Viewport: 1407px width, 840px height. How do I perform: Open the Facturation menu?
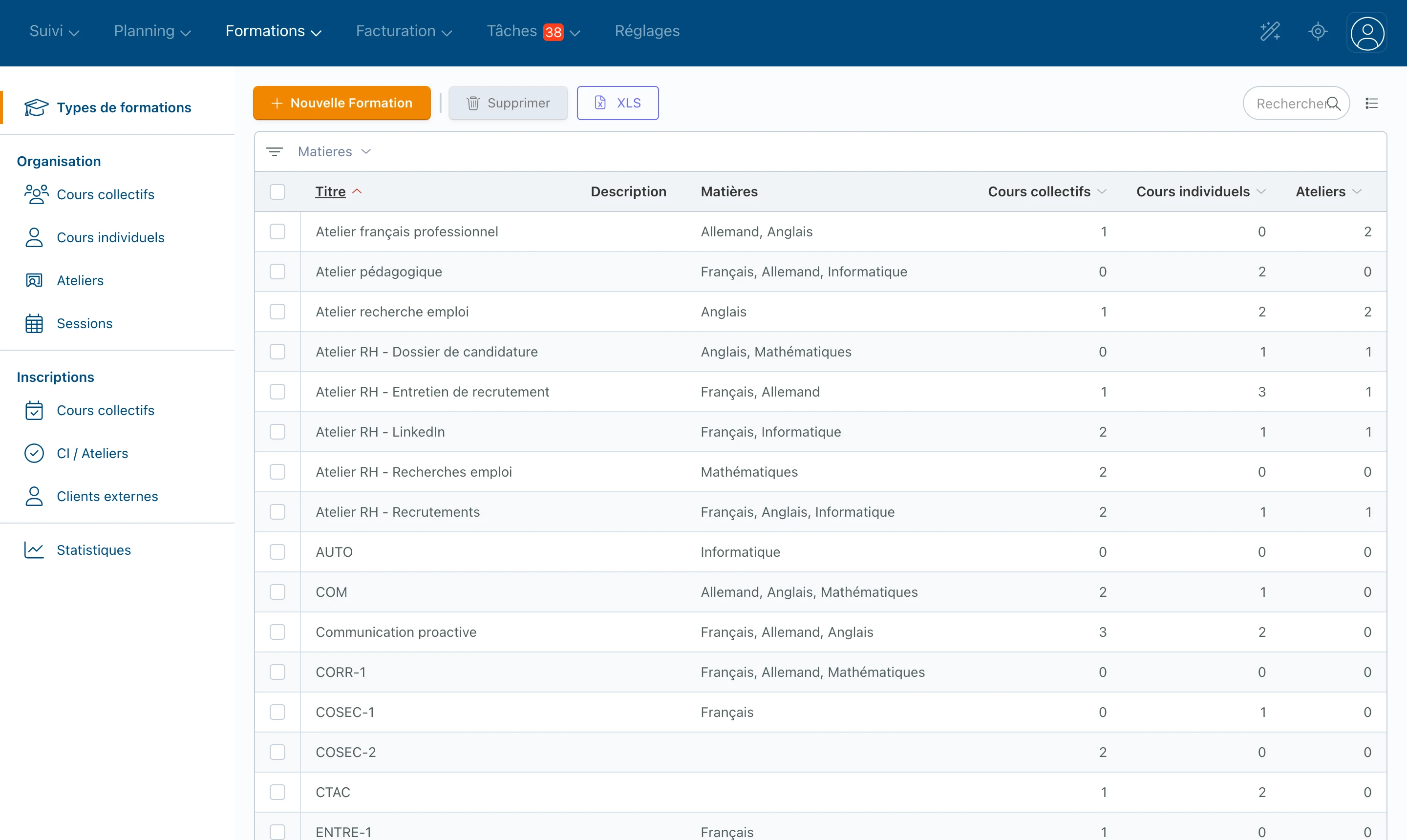(x=404, y=31)
